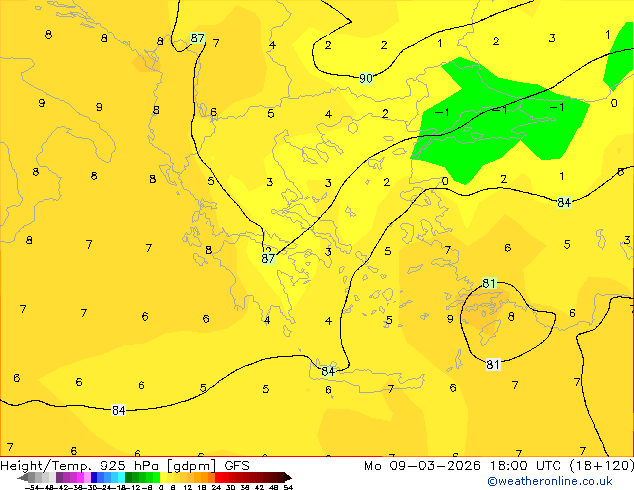Click the 90 height contour label
Image resolution: width=634 pixels, height=490 pixels.
pyautogui.click(x=366, y=78)
